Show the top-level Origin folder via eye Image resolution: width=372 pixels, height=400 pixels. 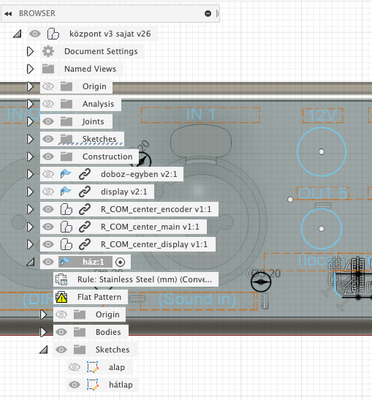(x=48, y=87)
